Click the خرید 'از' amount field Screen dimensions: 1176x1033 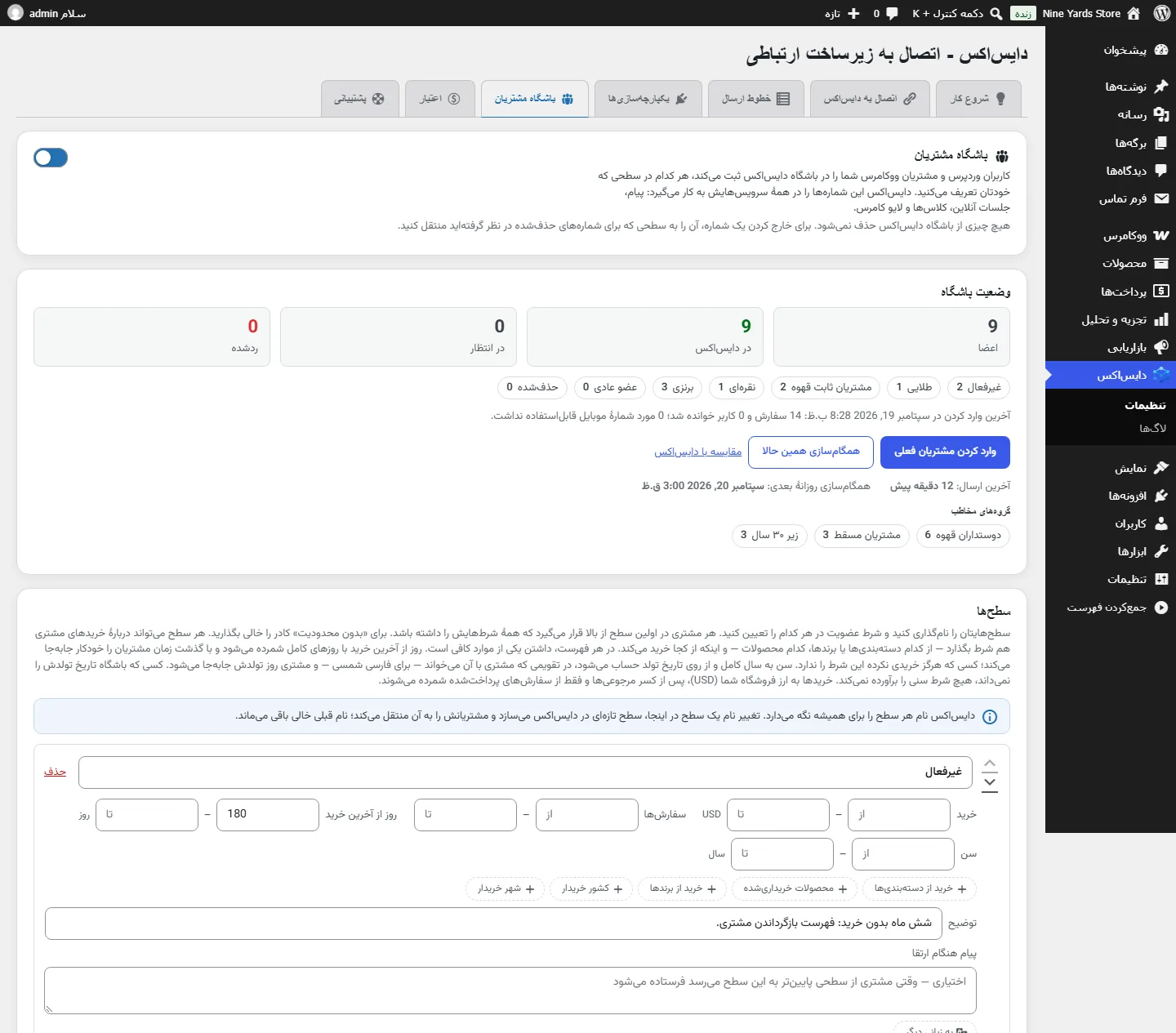pos(899,814)
